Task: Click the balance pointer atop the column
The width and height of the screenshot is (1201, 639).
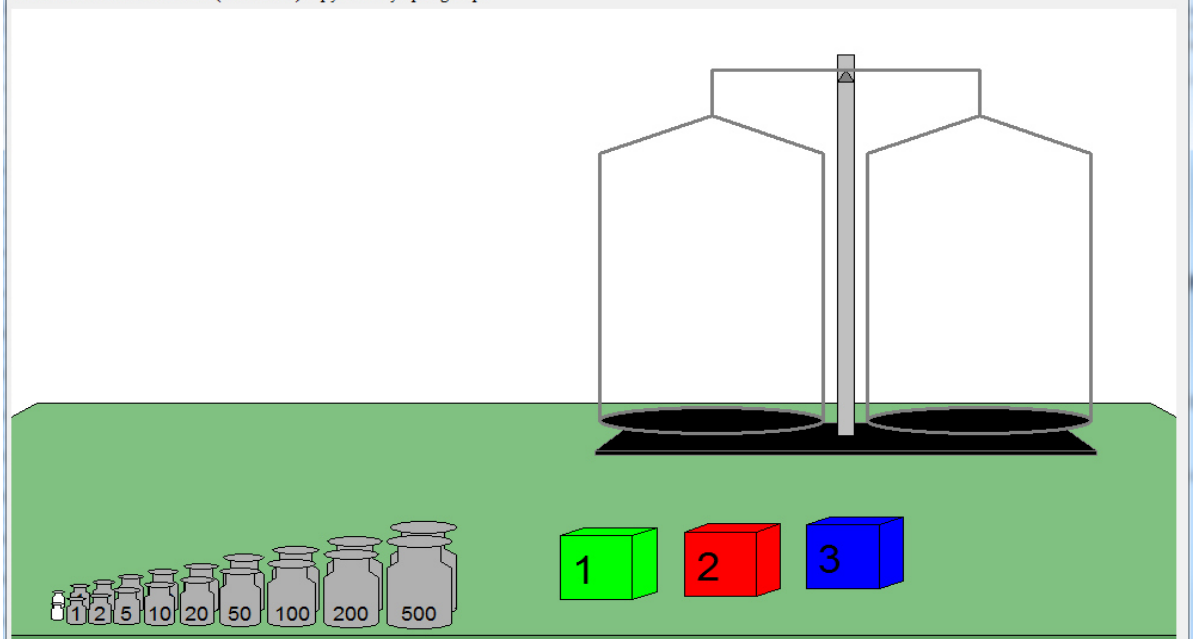Action: coord(846,75)
